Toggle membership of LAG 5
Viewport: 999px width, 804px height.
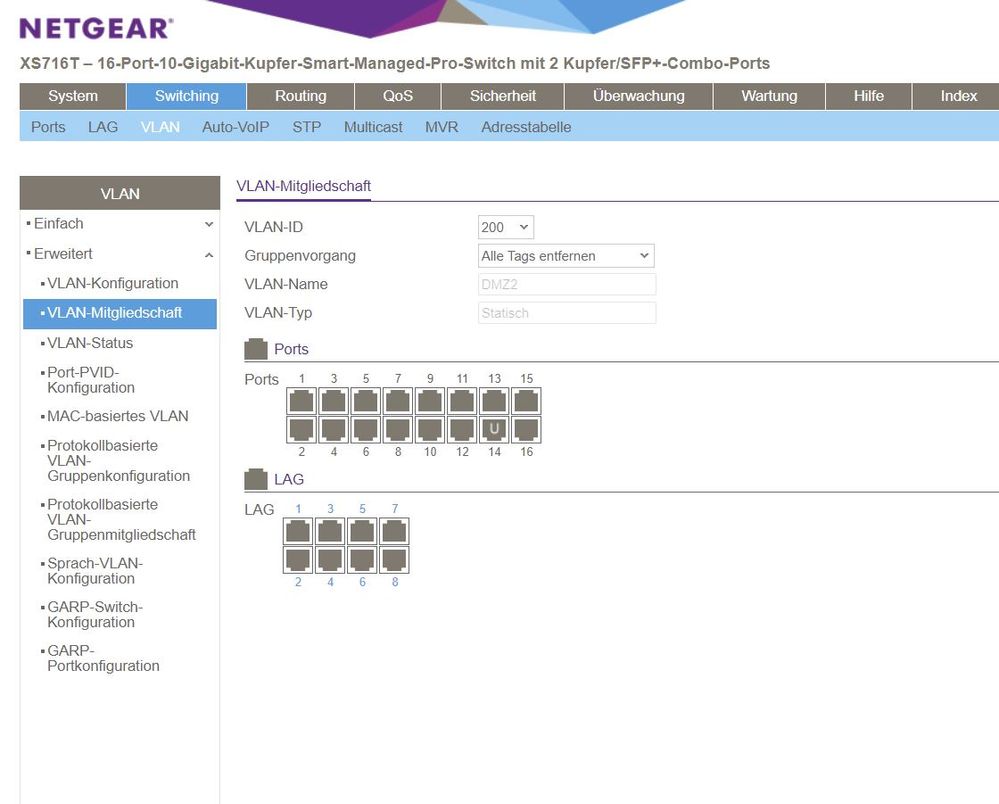pyautogui.click(x=362, y=530)
